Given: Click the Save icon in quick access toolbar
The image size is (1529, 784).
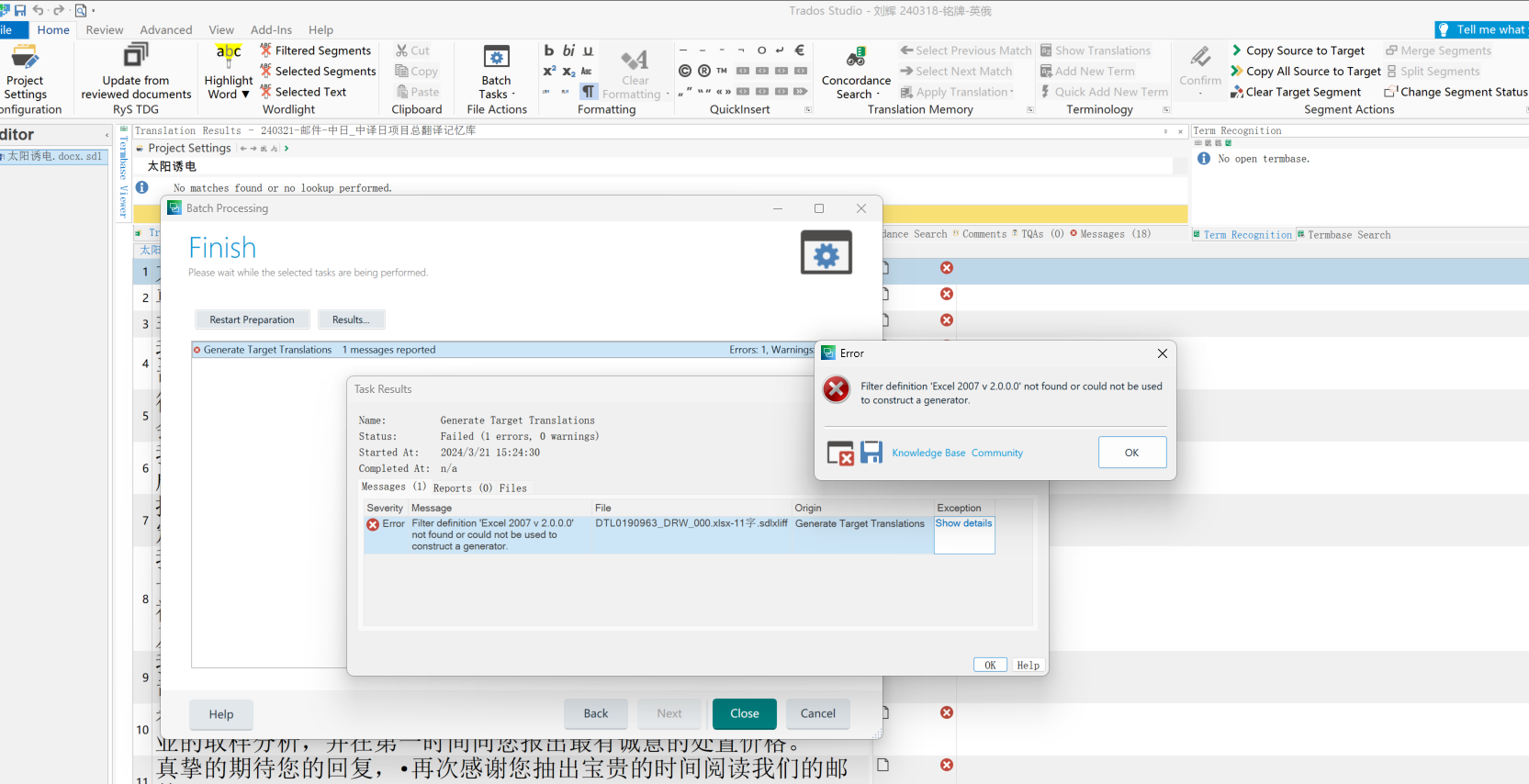Looking at the screenshot, I should (x=19, y=10).
